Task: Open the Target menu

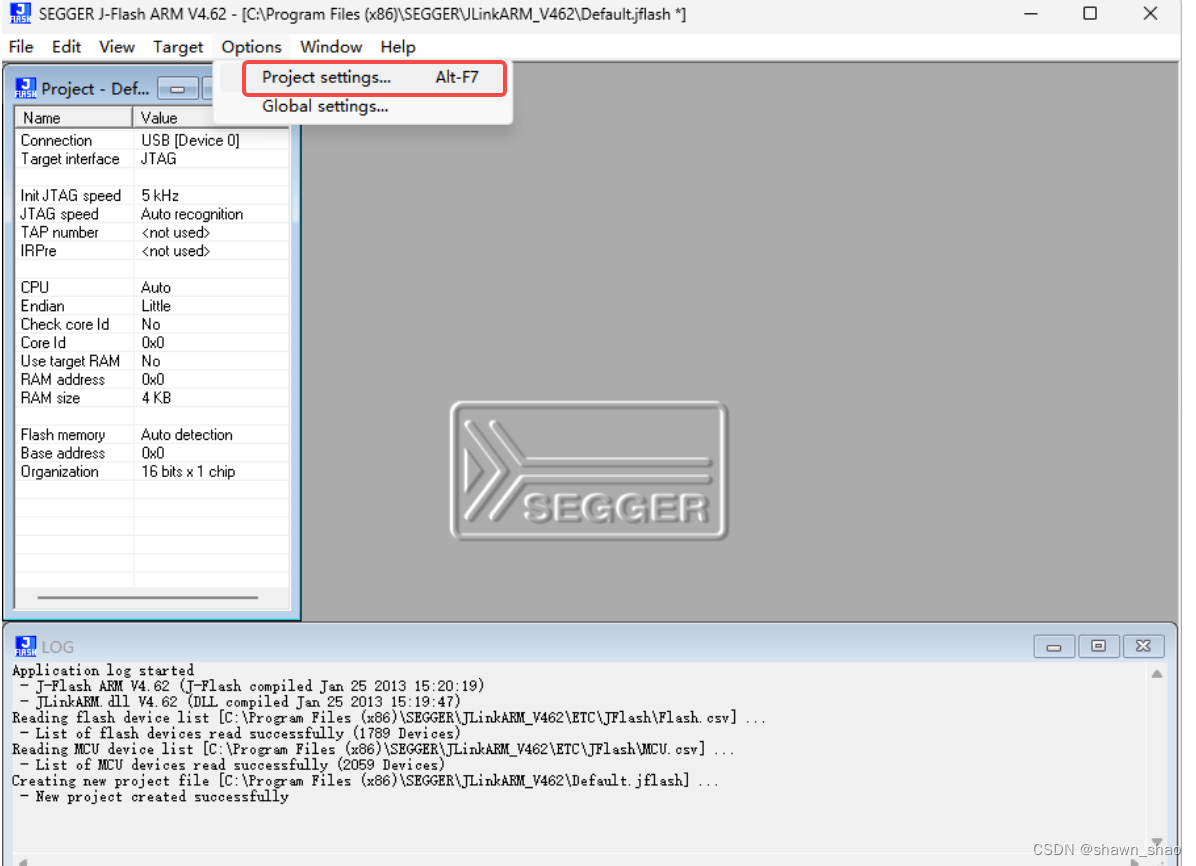Action: [178, 47]
